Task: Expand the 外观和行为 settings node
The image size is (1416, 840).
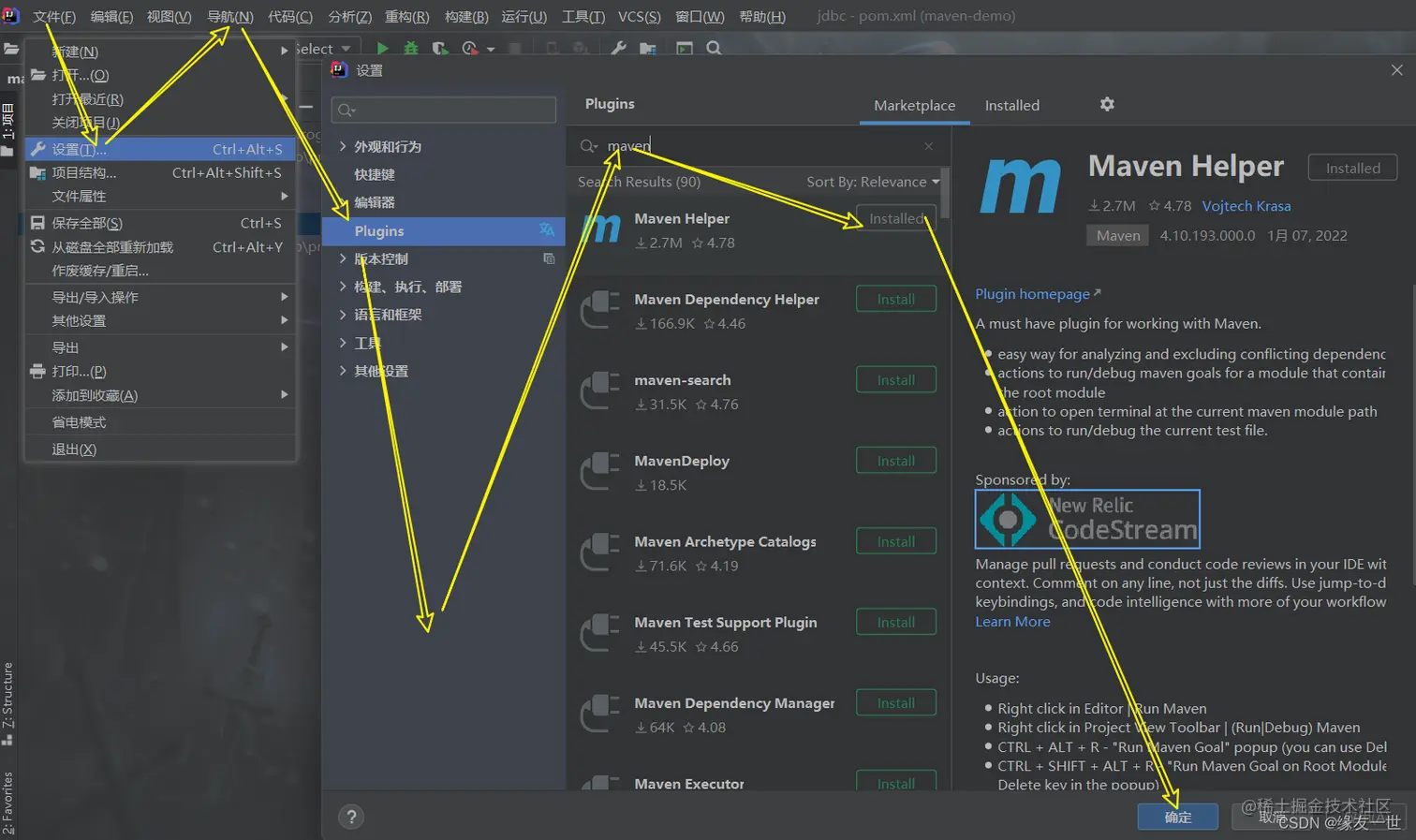Action: click(x=343, y=146)
